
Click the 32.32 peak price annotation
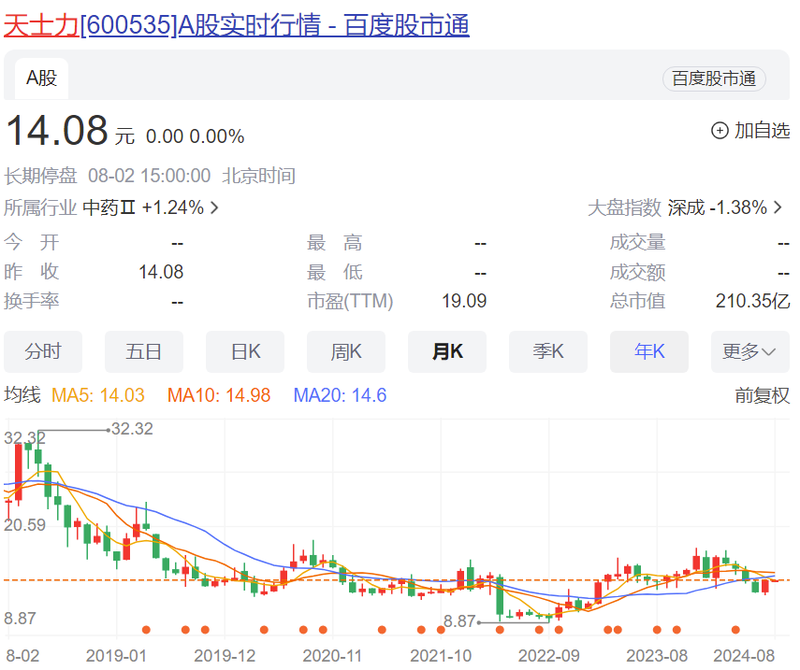tap(131, 430)
